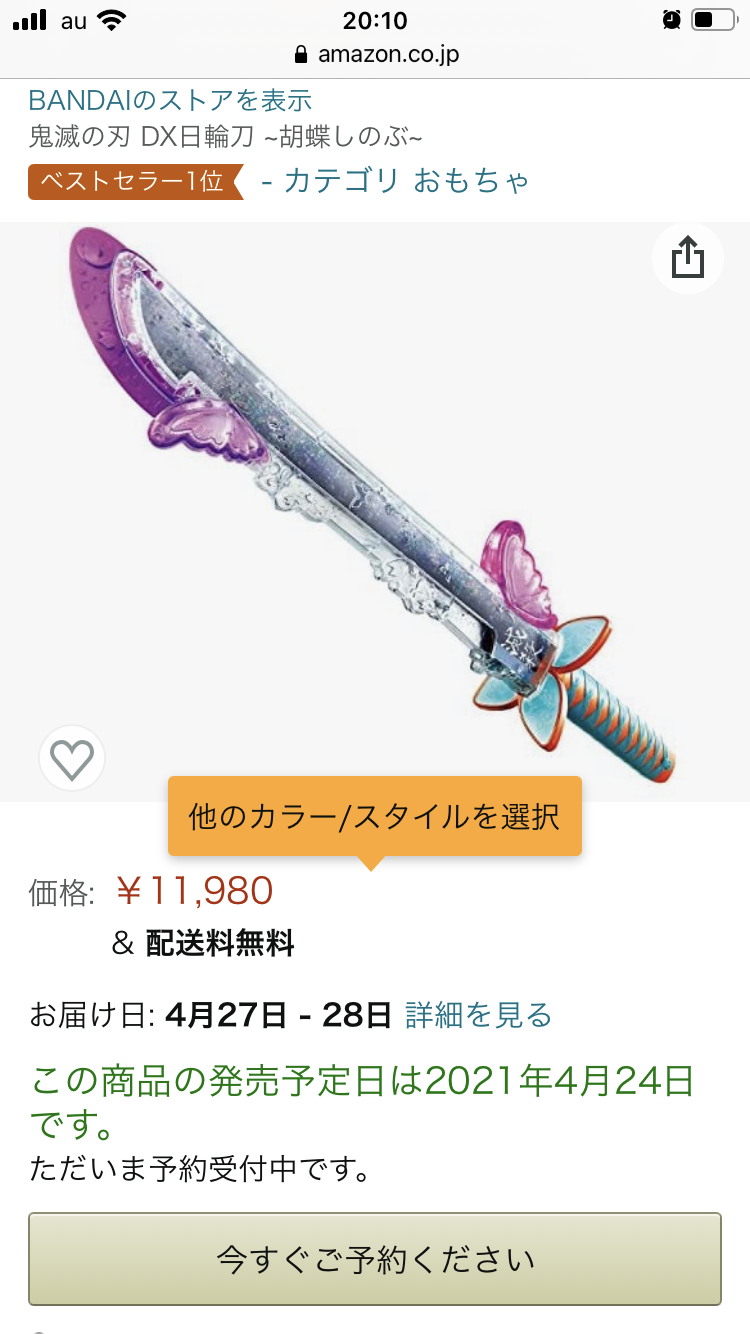Viewport: 750px width, 1334px height.
Task: Tap the amazon.co.jp address bar
Action: [375, 54]
